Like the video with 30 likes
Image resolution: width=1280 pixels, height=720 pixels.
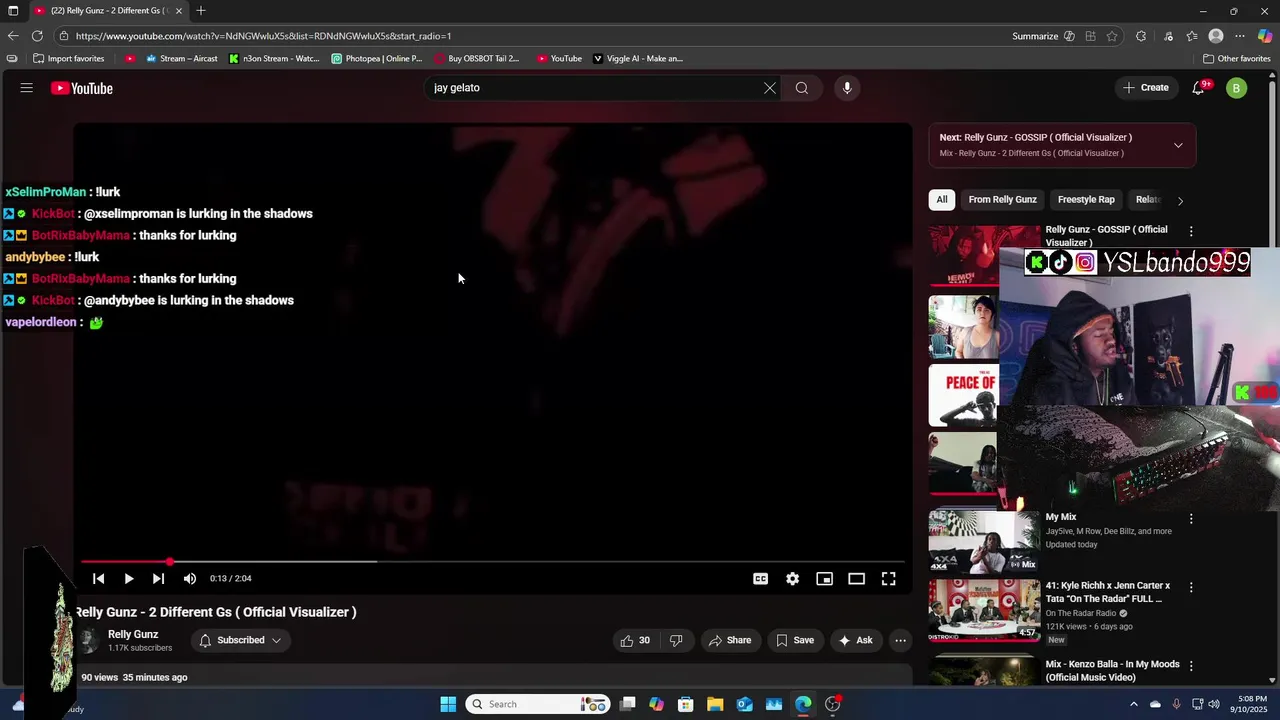pyautogui.click(x=635, y=640)
